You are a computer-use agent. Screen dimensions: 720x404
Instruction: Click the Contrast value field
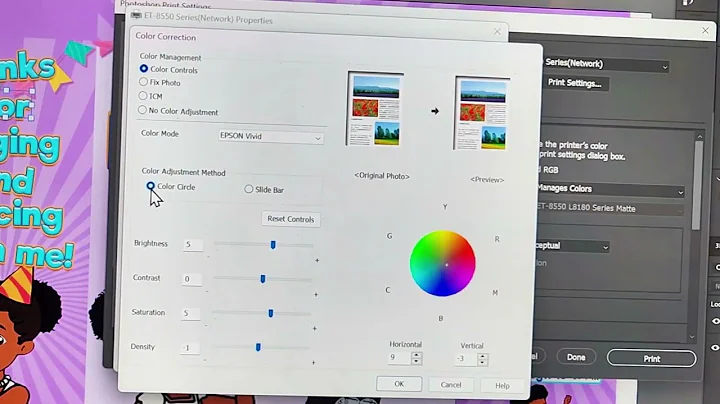tap(191, 279)
